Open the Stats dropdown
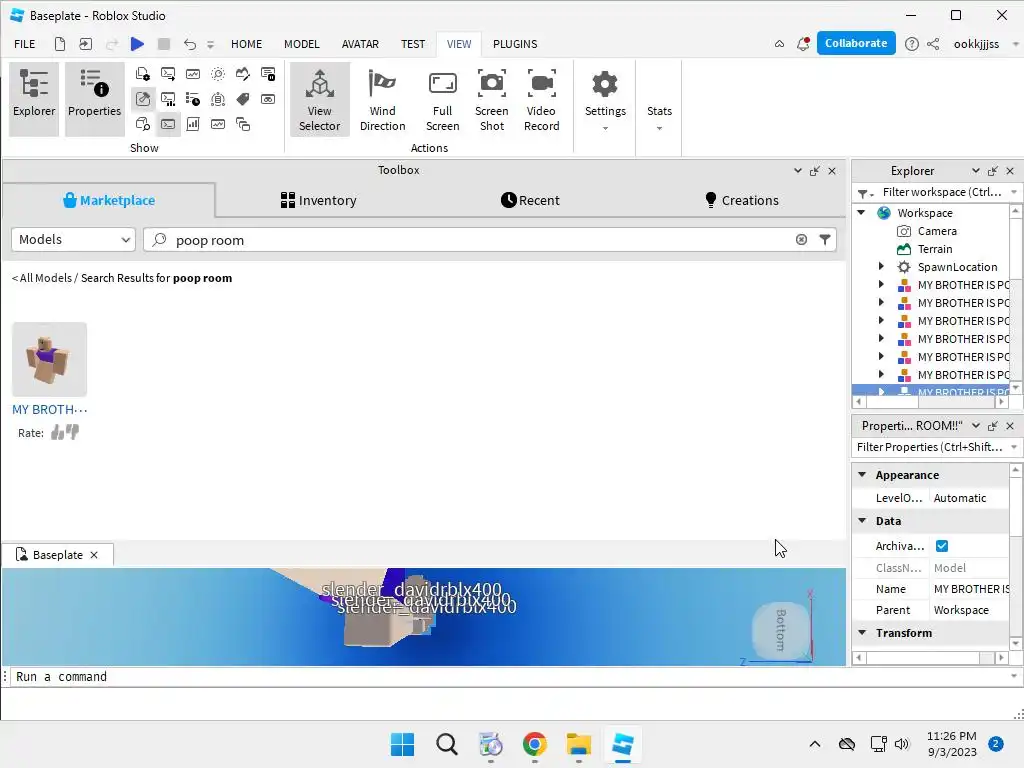The width and height of the screenshot is (1024, 768). click(x=659, y=118)
